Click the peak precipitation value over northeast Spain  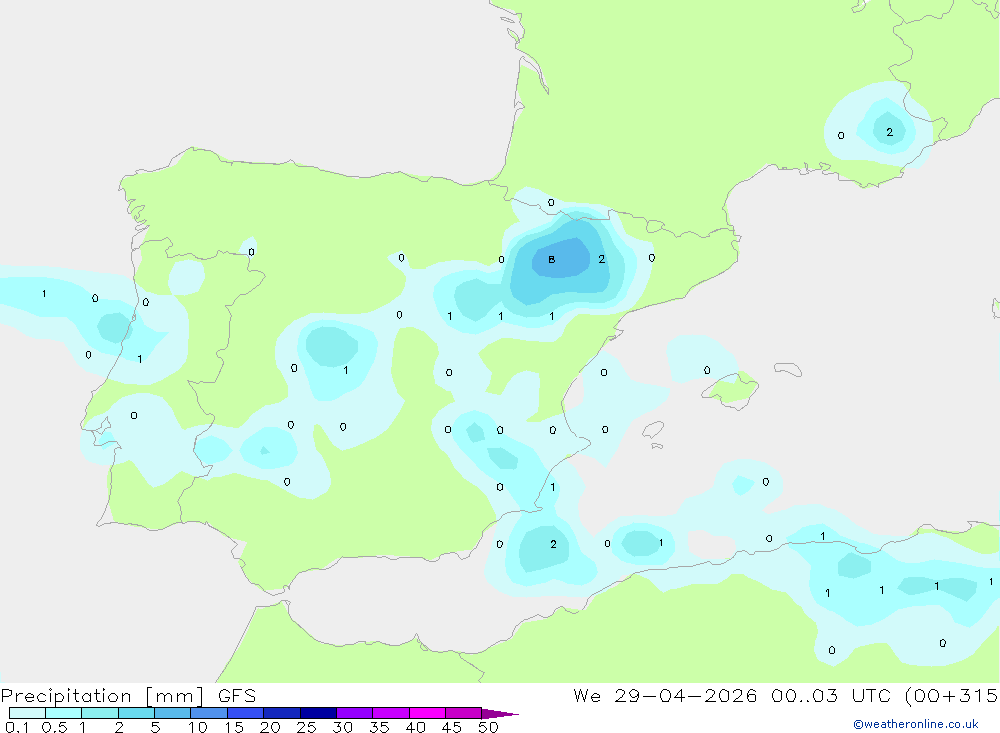point(552,259)
